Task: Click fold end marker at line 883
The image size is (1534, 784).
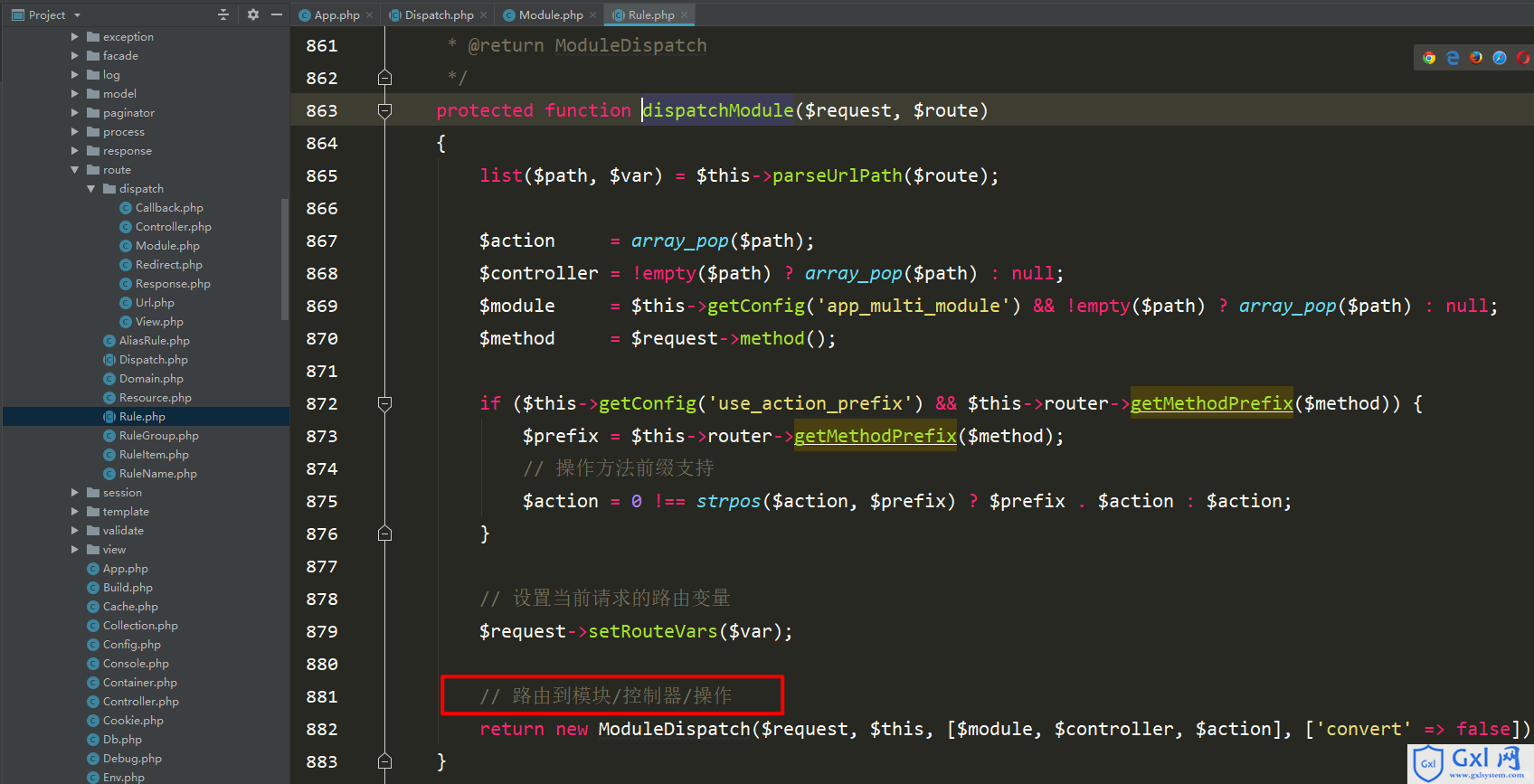Action: (384, 761)
